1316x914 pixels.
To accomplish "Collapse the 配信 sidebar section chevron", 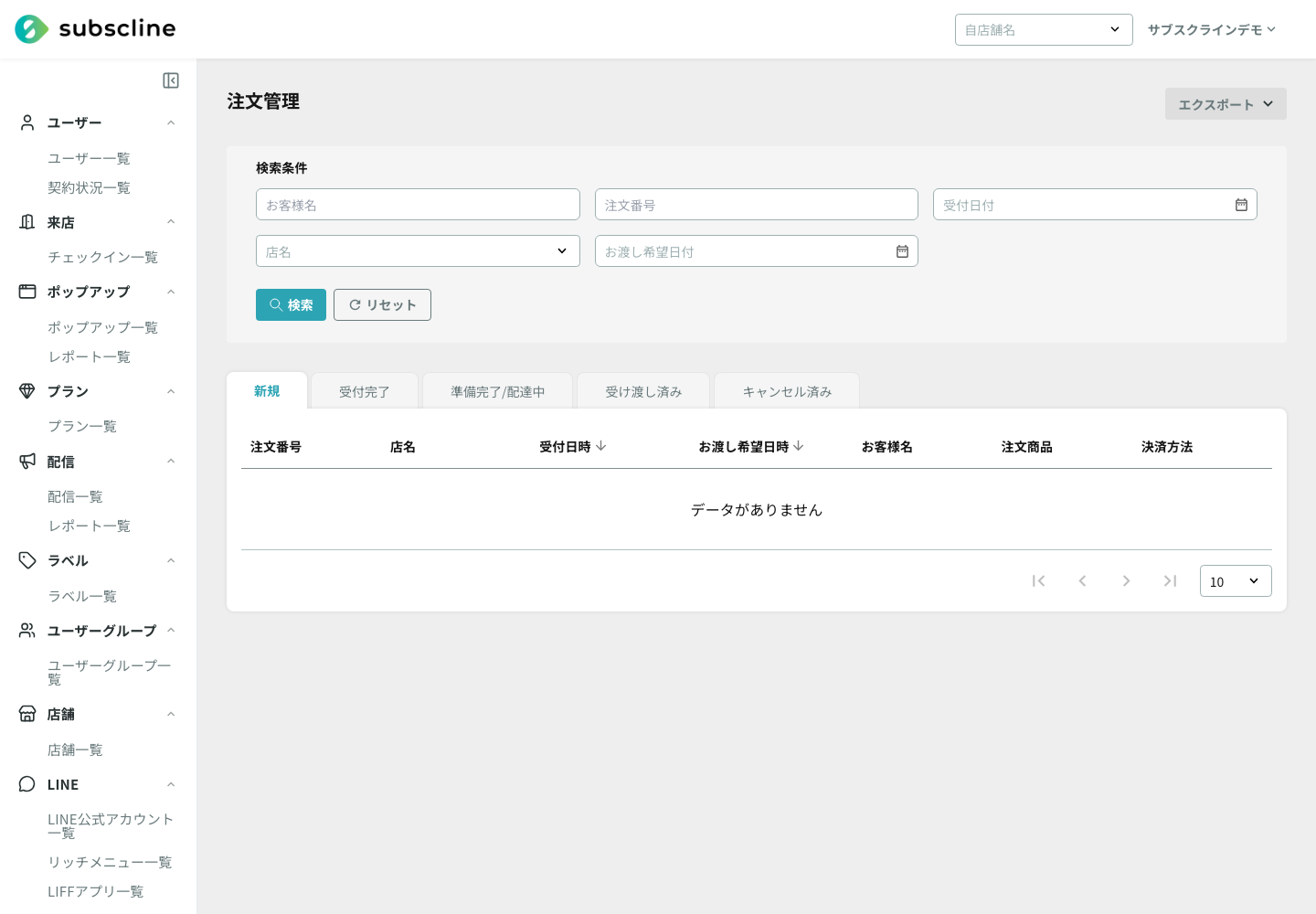I will tap(171, 462).
